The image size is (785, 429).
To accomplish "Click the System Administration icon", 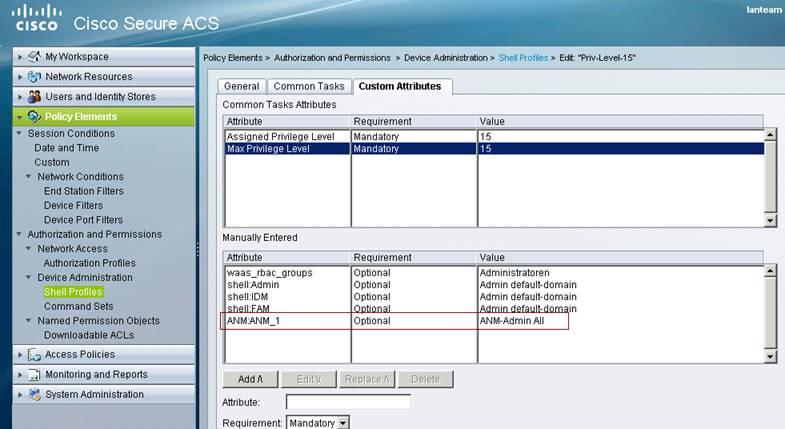I will (x=34, y=394).
